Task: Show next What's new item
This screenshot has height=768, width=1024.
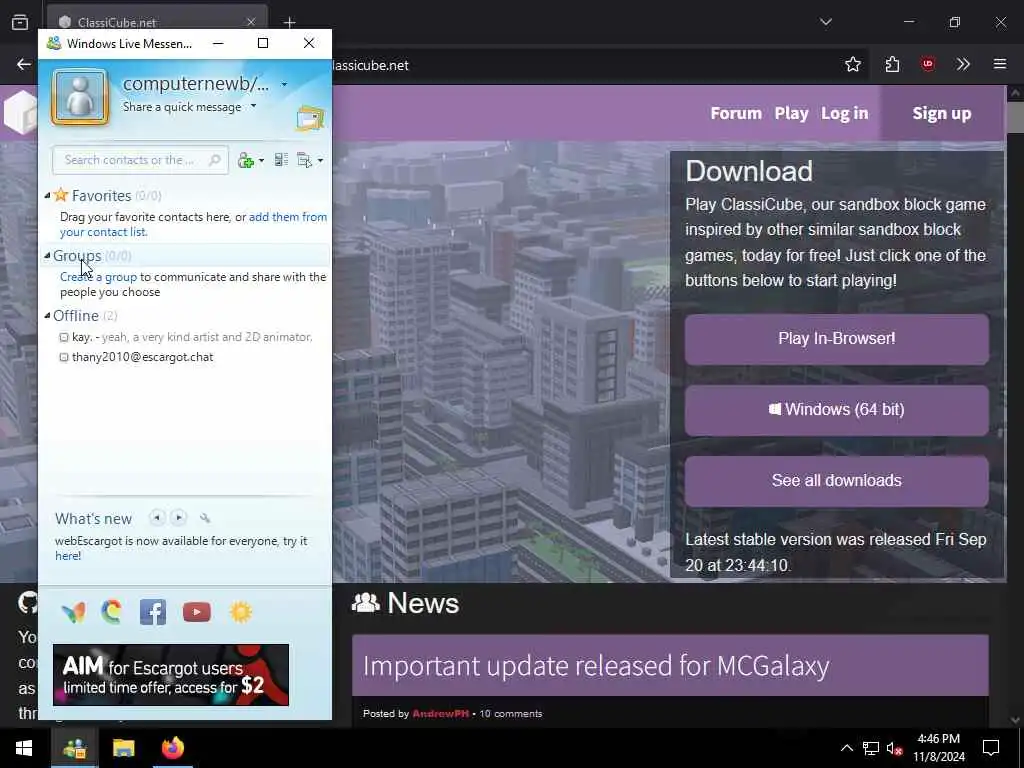Action: tap(178, 518)
